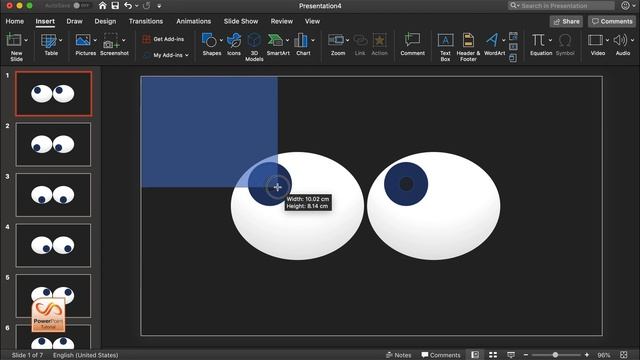Open Comments button at top right
Image resolution: width=640 pixels, height=360 pixels.
coord(611,21)
